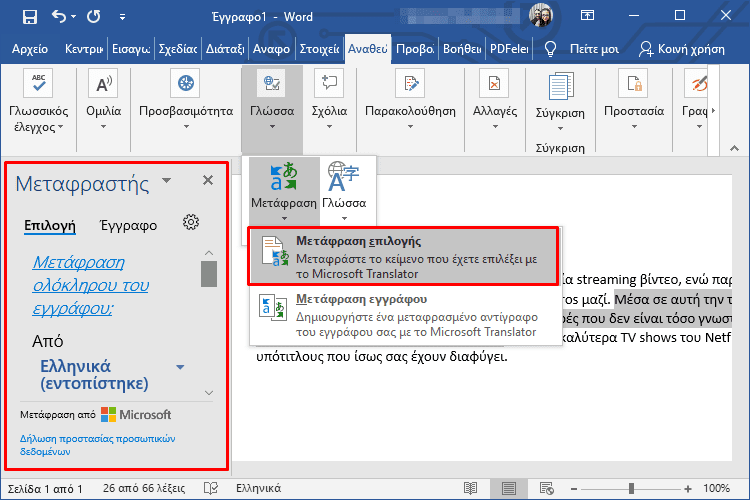The image size is (750, 500).
Task: Select the Επιλογή tab in translator
Action: [50, 225]
